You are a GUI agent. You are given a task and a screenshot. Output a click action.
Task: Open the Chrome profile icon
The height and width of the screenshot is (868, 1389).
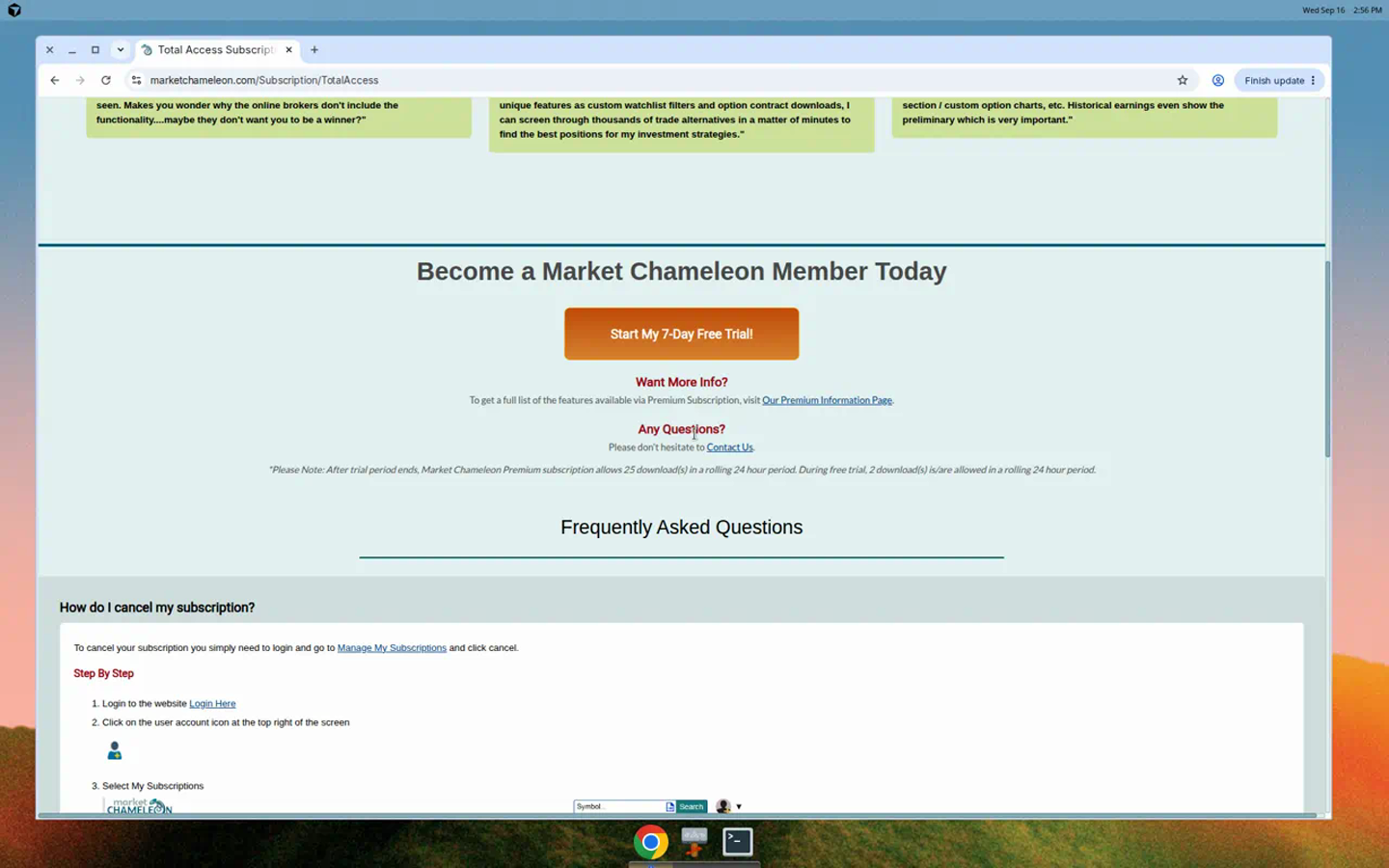tap(1218, 80)
